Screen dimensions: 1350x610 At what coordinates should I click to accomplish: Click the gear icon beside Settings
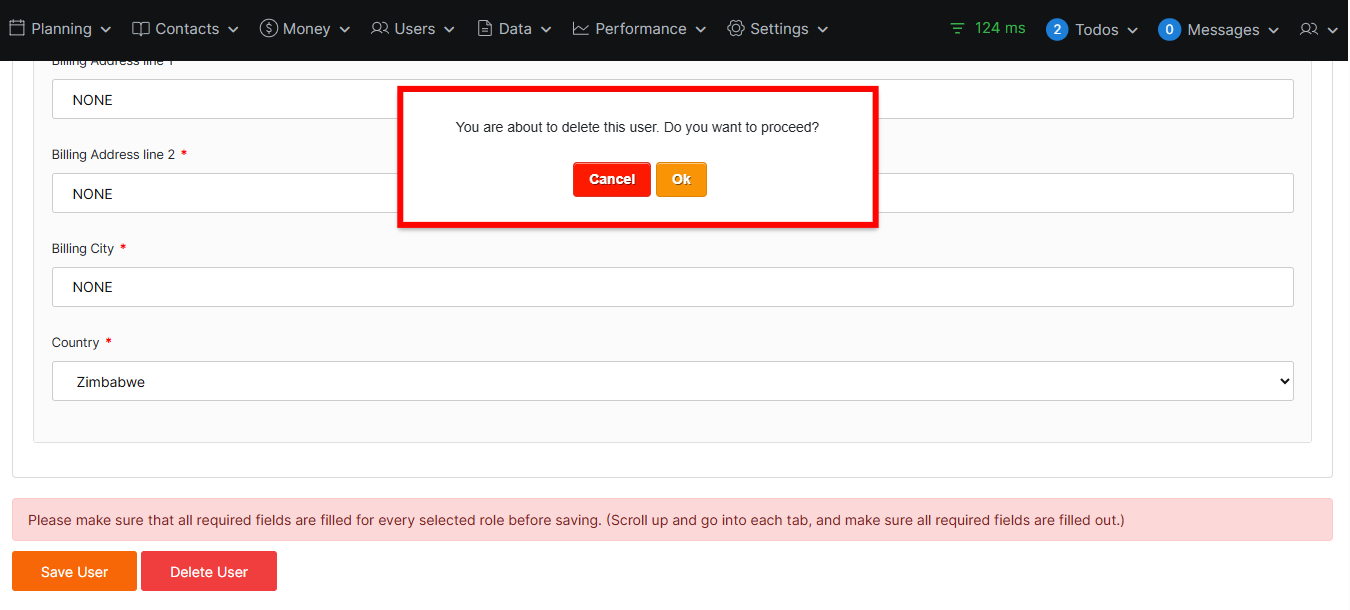pyautogui.click(x=736, y=29)
